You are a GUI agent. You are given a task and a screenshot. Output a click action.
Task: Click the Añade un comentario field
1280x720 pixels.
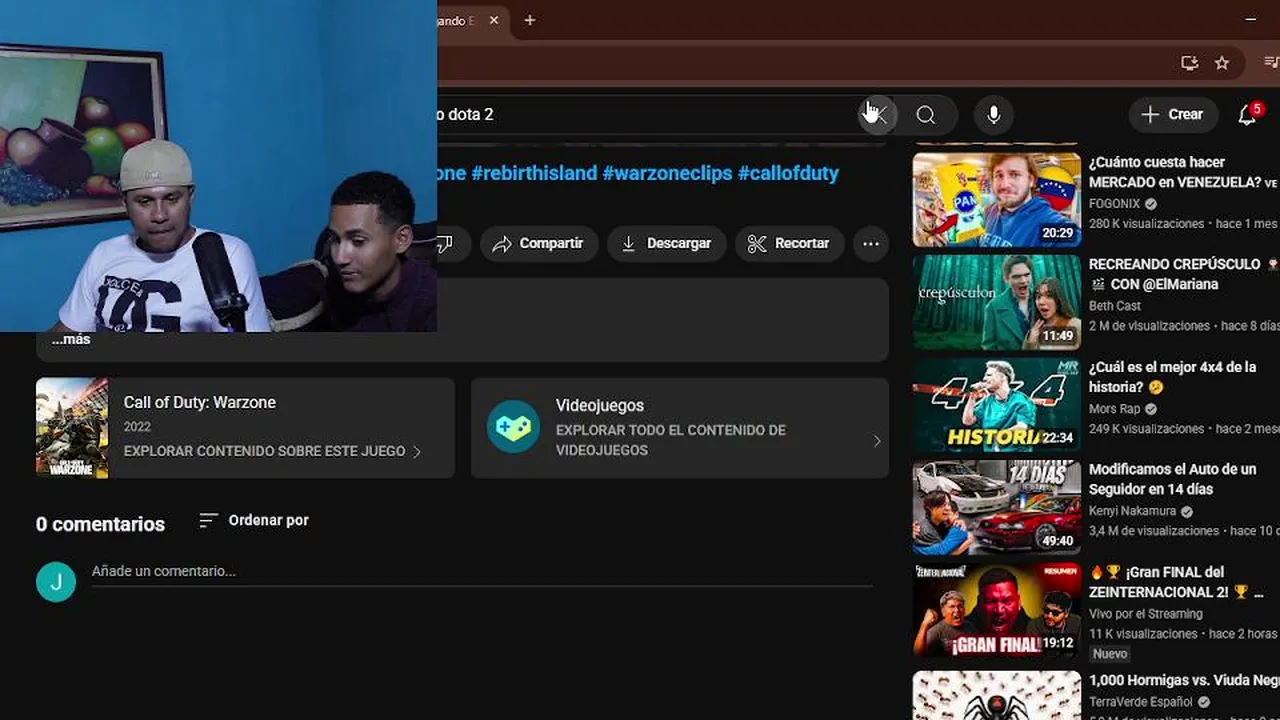pyautogui.click(x=482, y=572)
